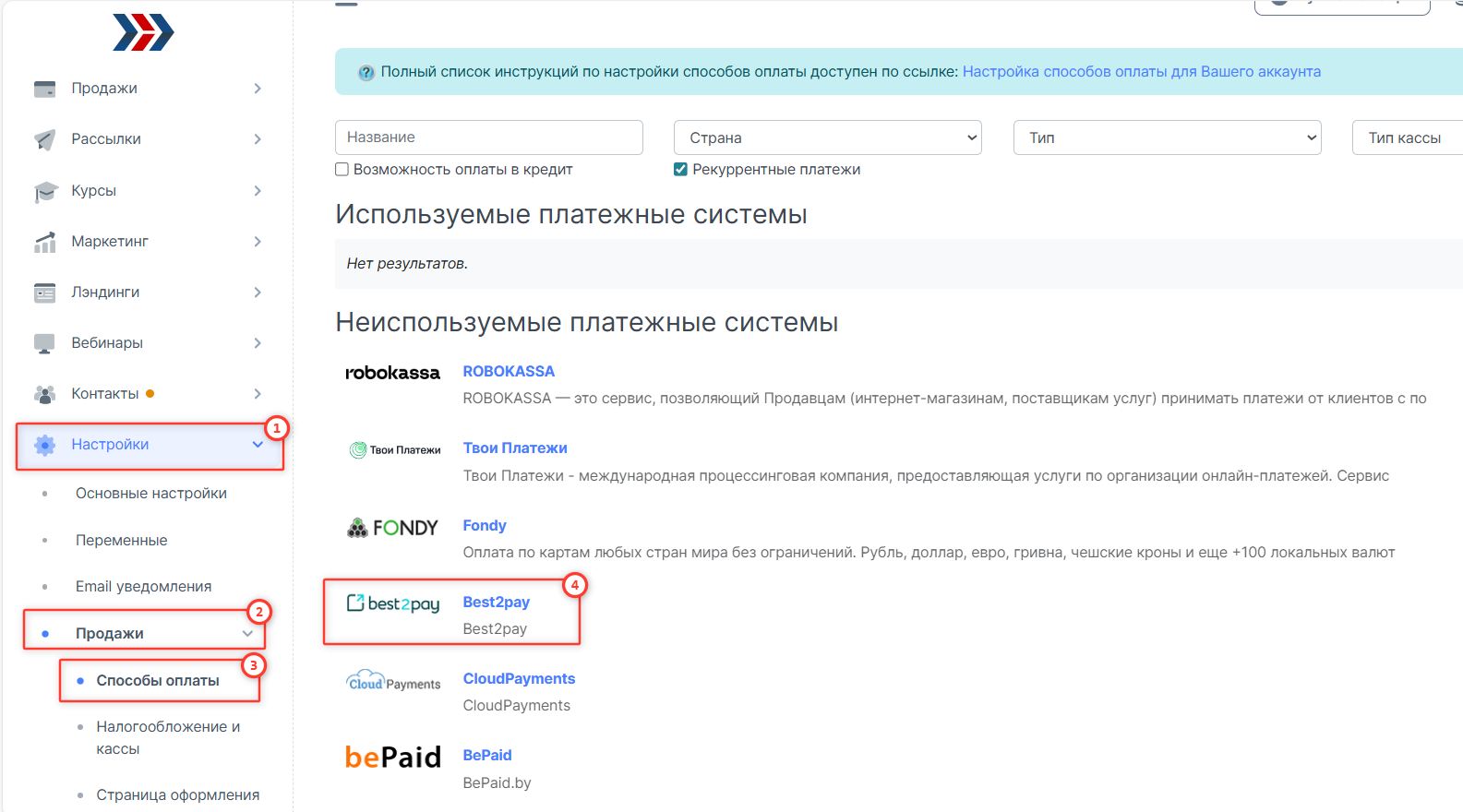
Task: Select Способы оплаты submenu item
Action: 158,681
